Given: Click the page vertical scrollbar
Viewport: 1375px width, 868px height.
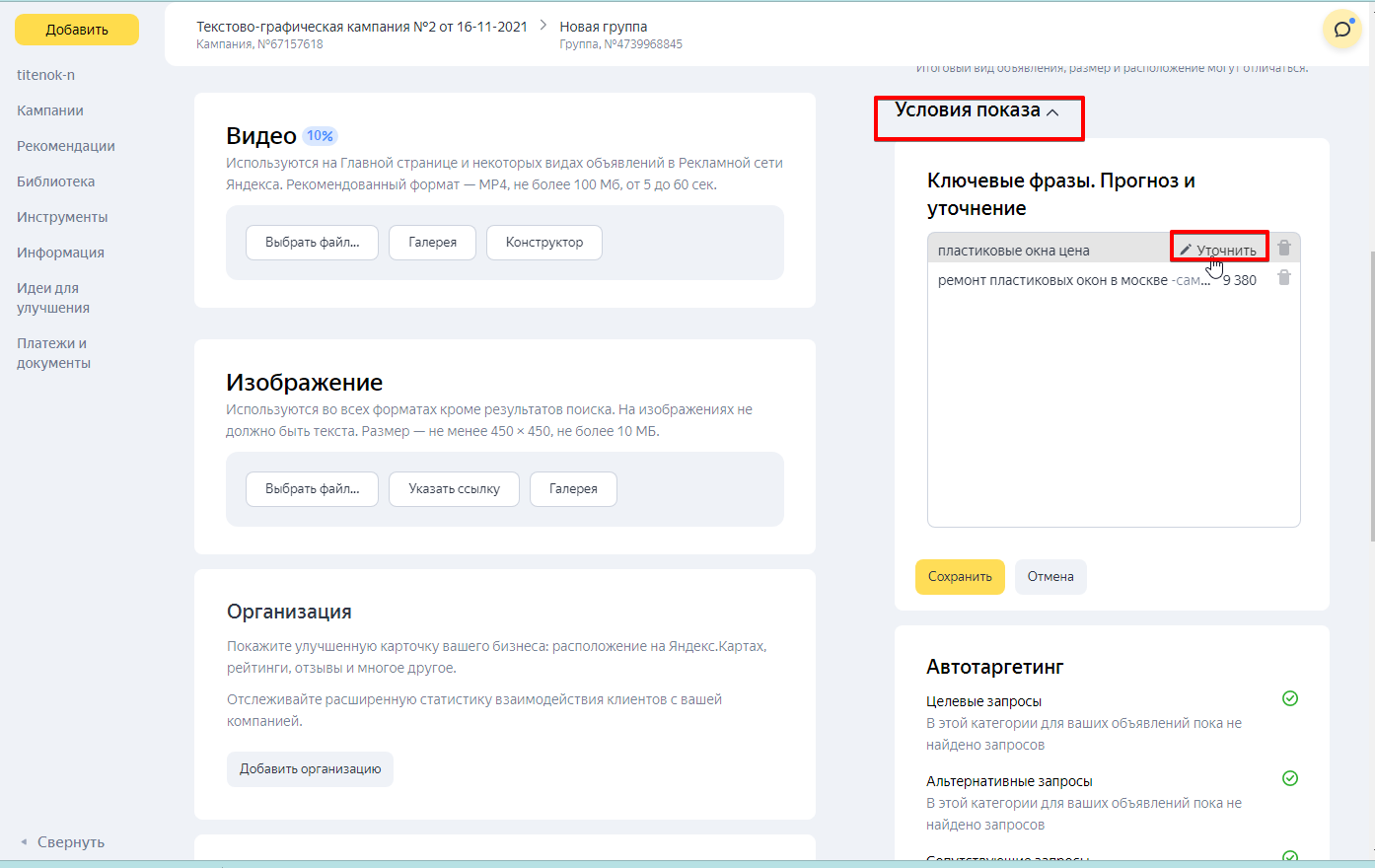Looking at the screenshot, I should pyautogui.click(x=1372, y=395).
